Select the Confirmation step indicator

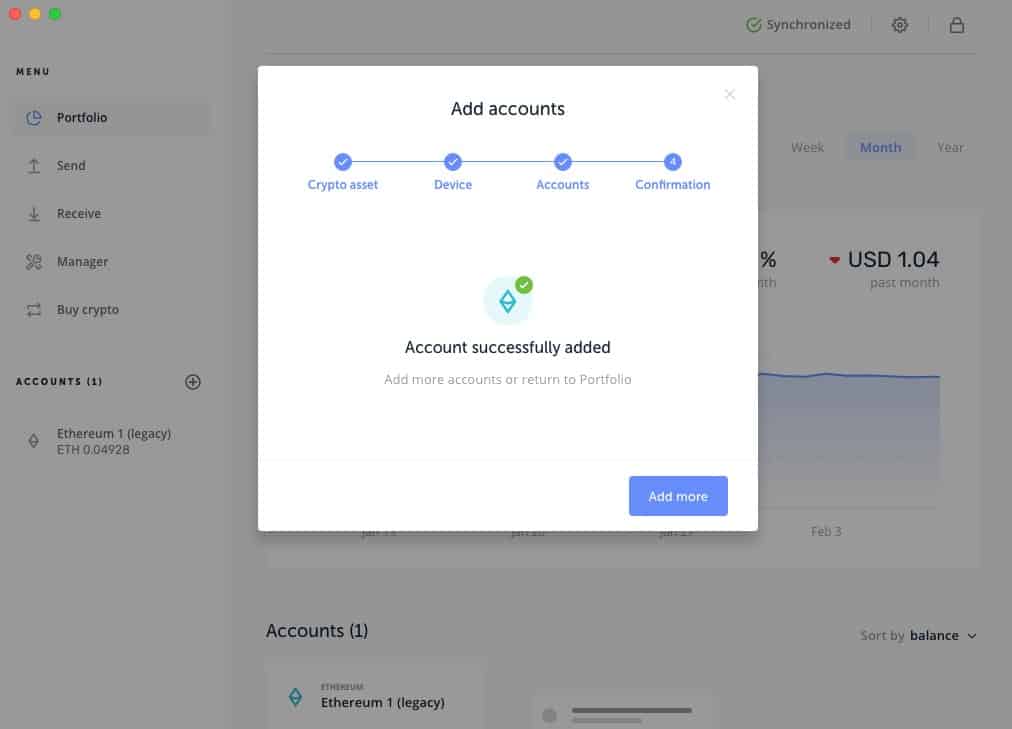pyautogui.click(x=673, y=162)
